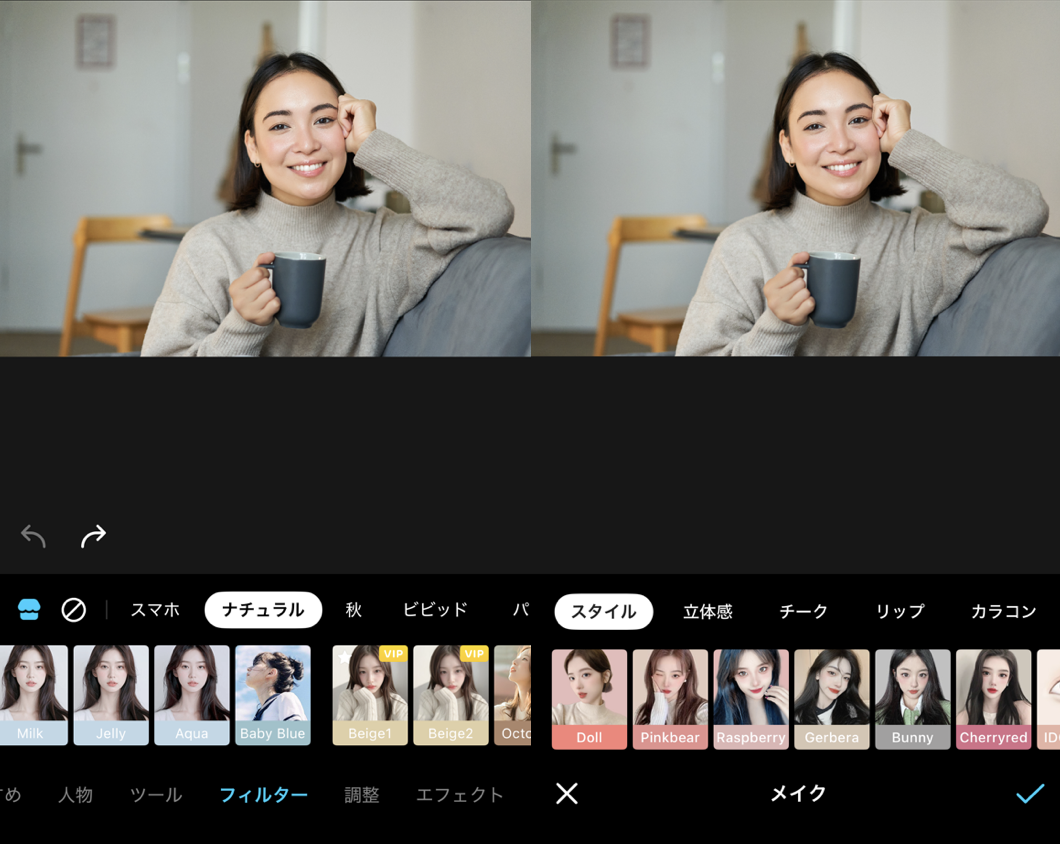Cancel makeup with the X icon
The height and width of the screenshot is (844, 1060).
(x=567, y=793)
